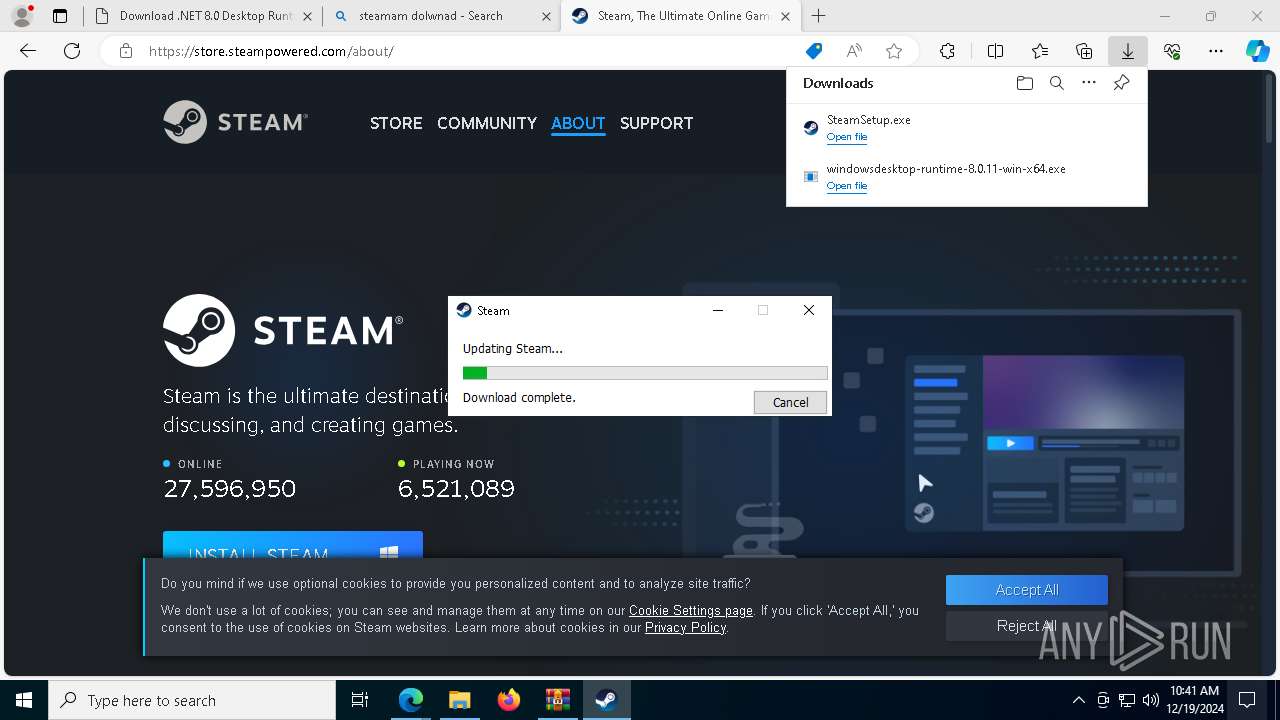Open the Edge profile avatar
Screen dimensions: 1280x720
(x=21, y=16)
